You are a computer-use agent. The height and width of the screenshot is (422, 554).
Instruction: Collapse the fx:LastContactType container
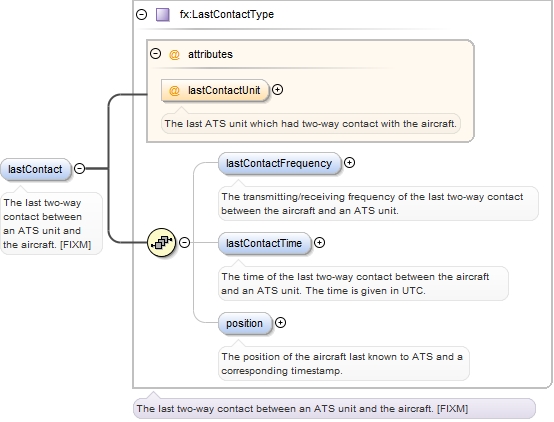142,14
